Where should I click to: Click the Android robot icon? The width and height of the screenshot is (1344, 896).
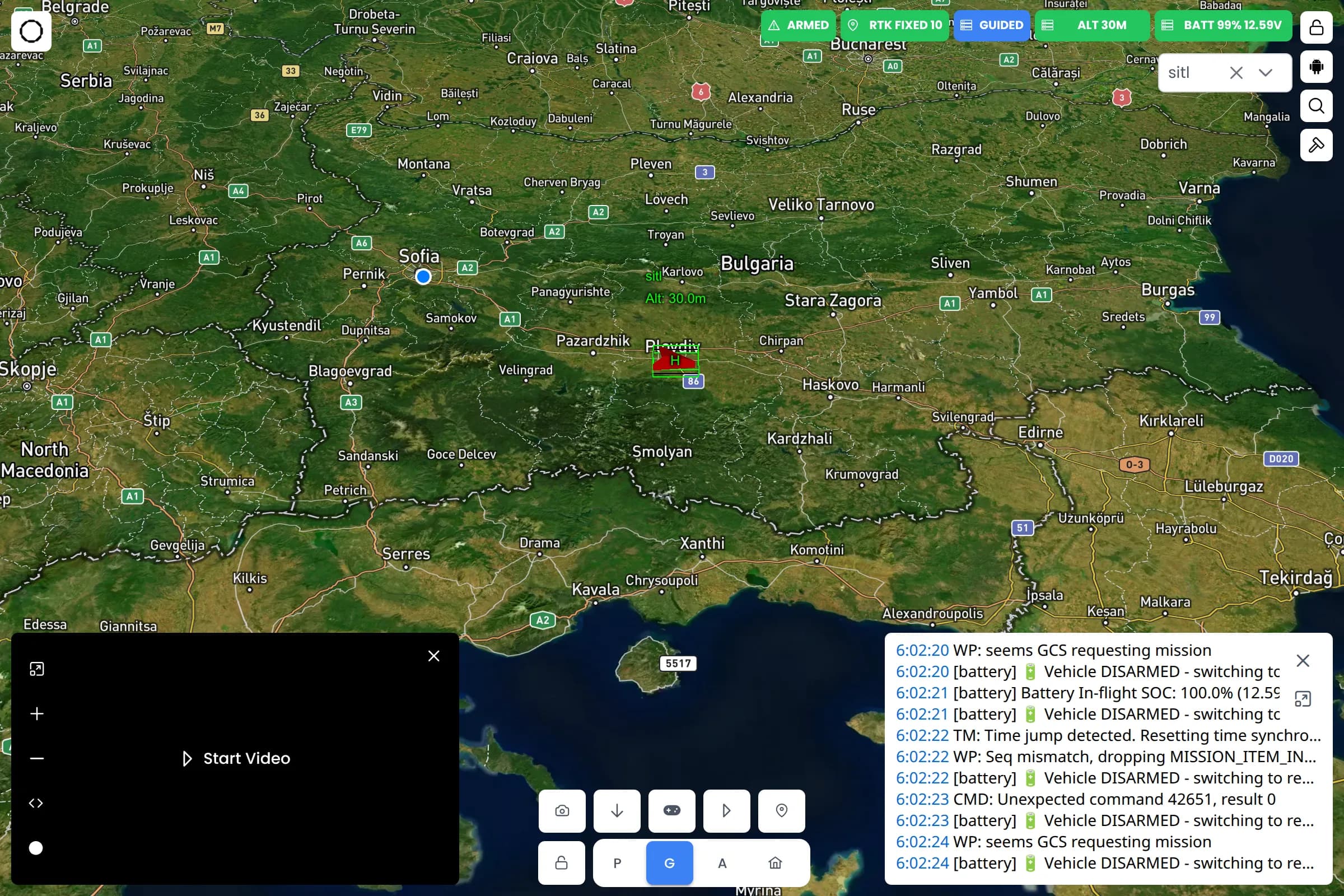[1316, 67]
